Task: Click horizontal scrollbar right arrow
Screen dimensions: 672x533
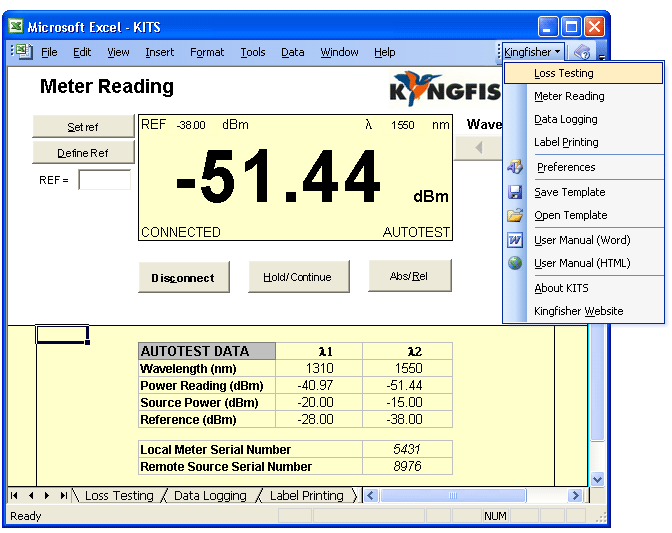Action: pos(576,496)
